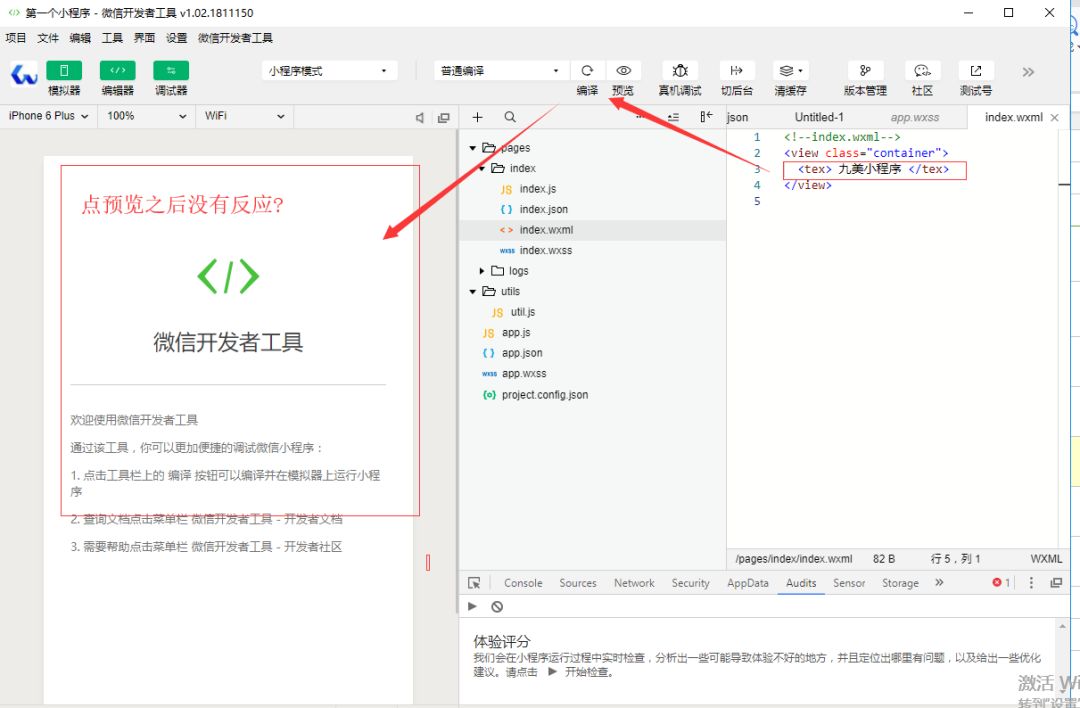Collapse the pages folder
The image size is (1080, 708).
tap(472, 148)
